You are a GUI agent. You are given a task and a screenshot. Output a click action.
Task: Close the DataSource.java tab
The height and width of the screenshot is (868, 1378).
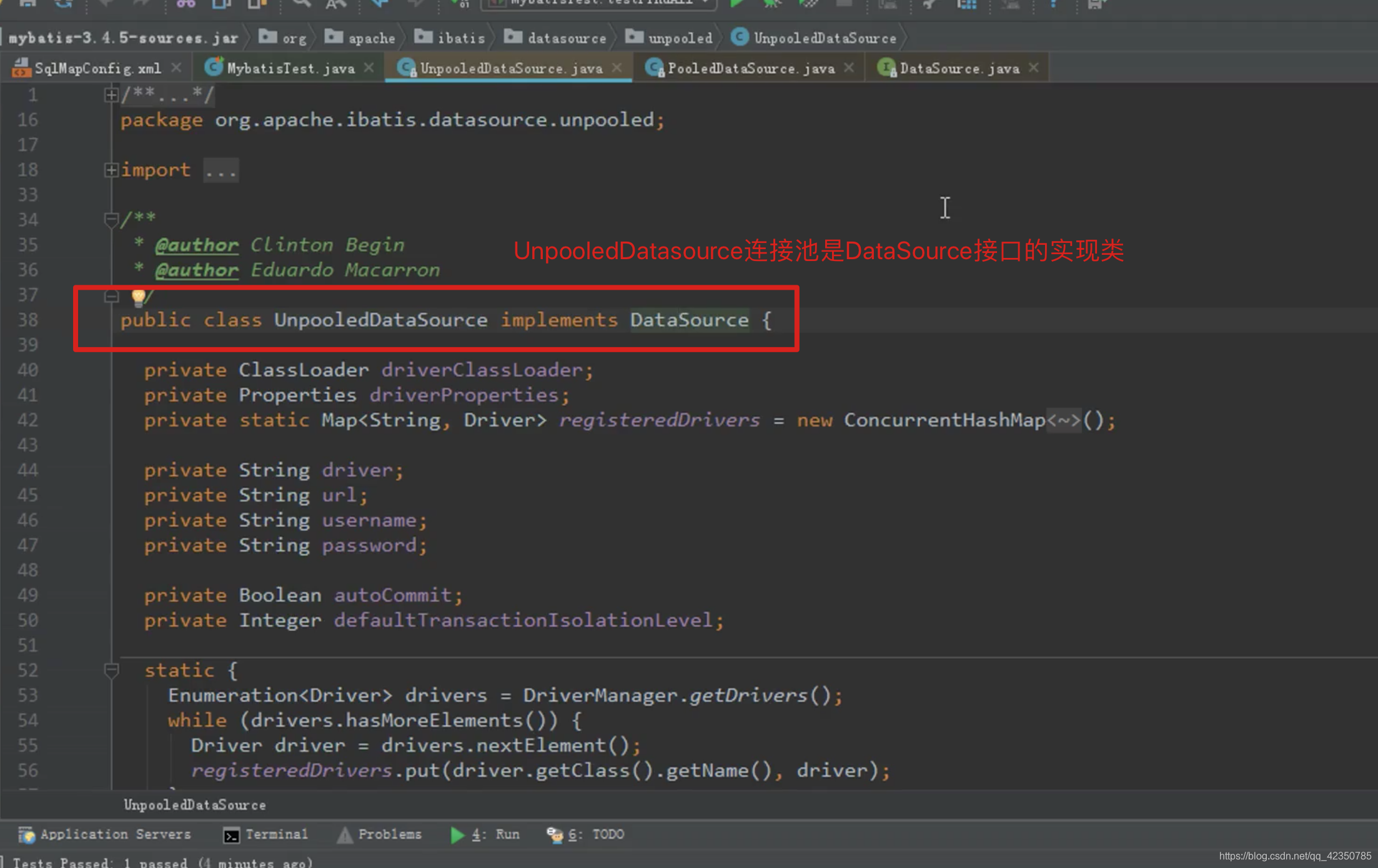(1034, 67)
